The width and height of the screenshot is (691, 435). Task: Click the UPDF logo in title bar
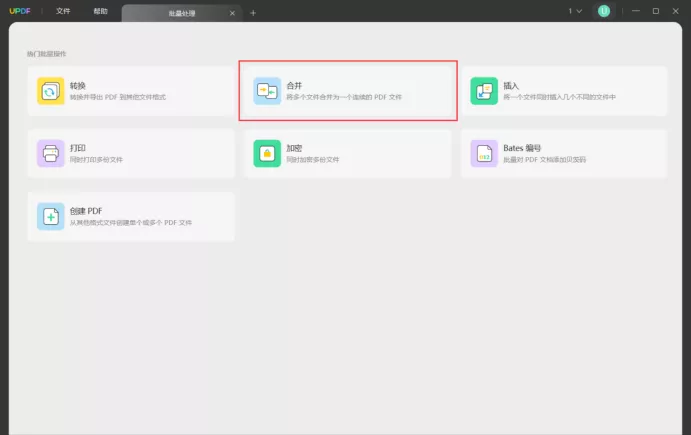(20, 11)
